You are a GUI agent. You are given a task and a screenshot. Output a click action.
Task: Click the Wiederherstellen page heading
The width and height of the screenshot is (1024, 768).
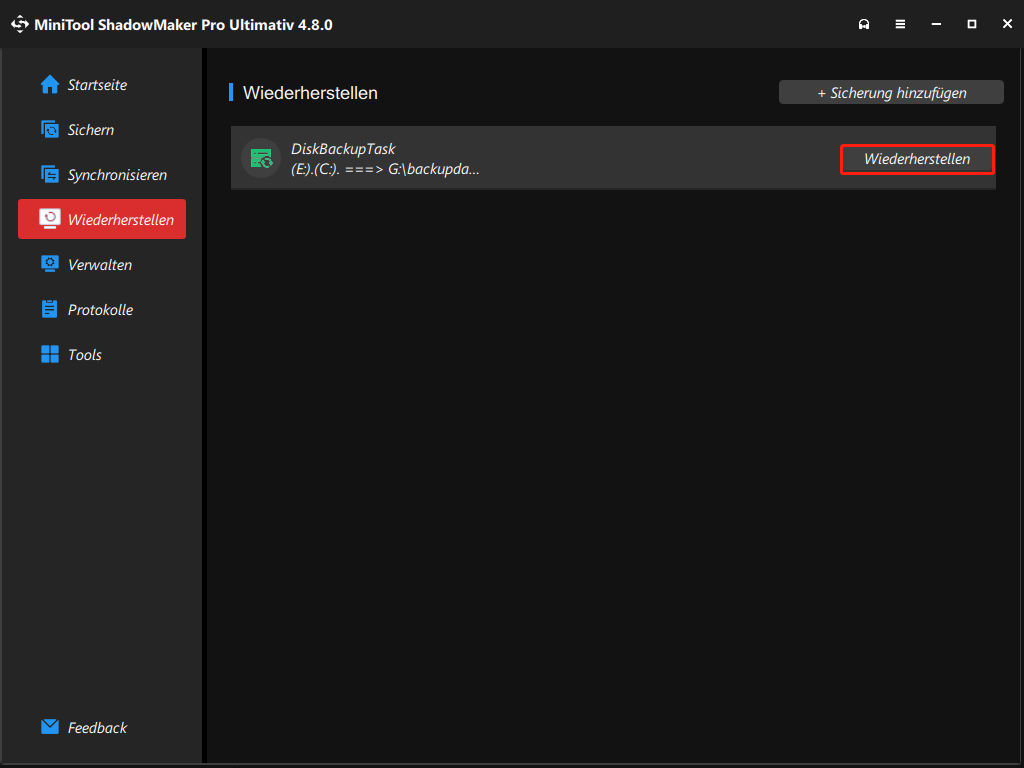[310, 93]
